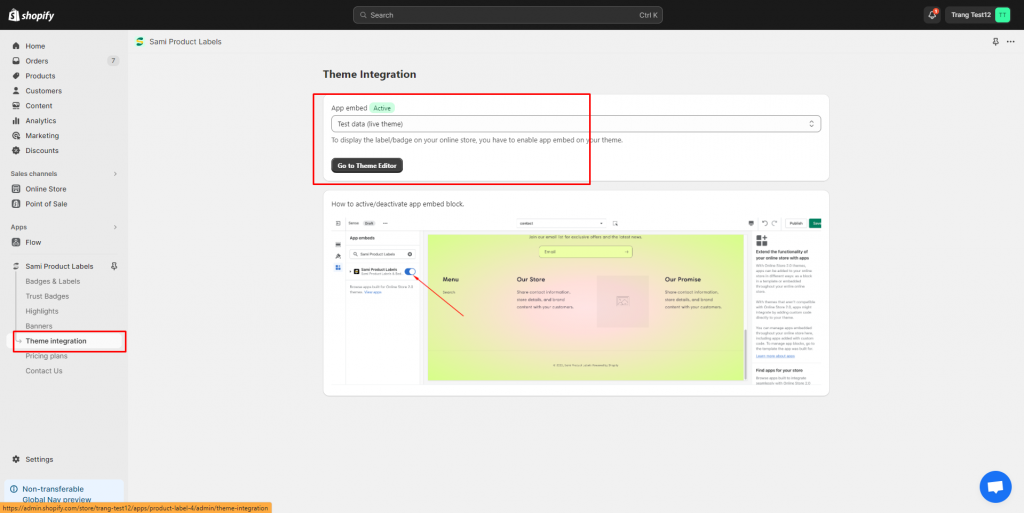Image resolution: width=1024 pixels, height=513 pixels.
Task: Click the Flow app icon
Action: pyautogui.click(x=16, y=243)
